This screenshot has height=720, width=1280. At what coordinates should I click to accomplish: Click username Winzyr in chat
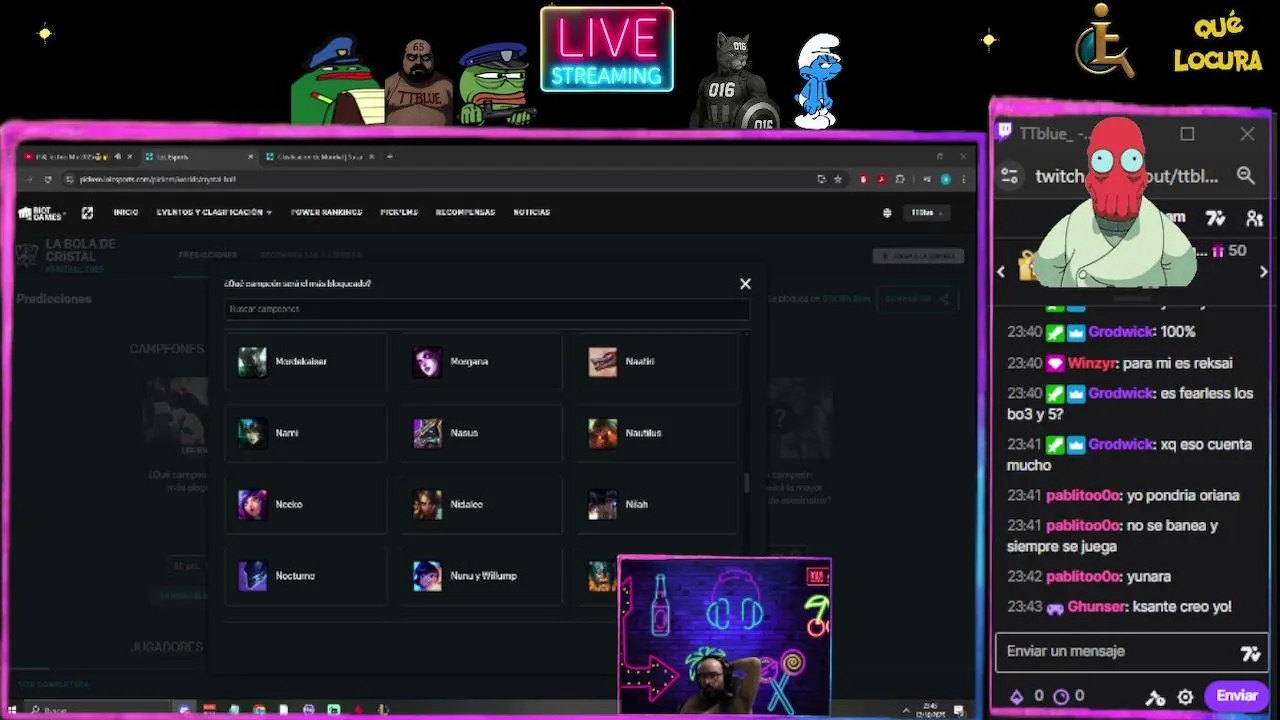[x=1090, y=363]
